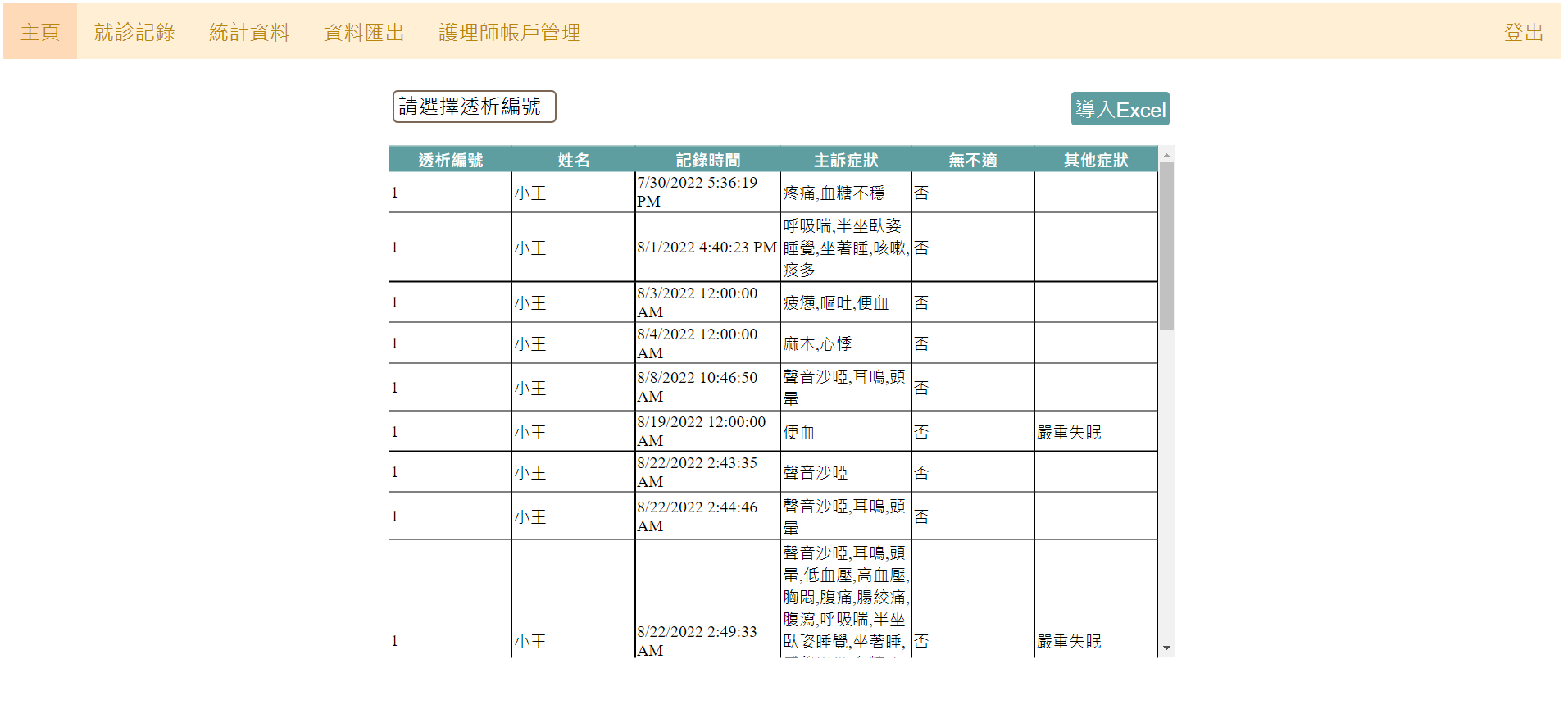Click the 導入Excel button
Screen dimensions: 1568x723
[x=1120, y=109]
